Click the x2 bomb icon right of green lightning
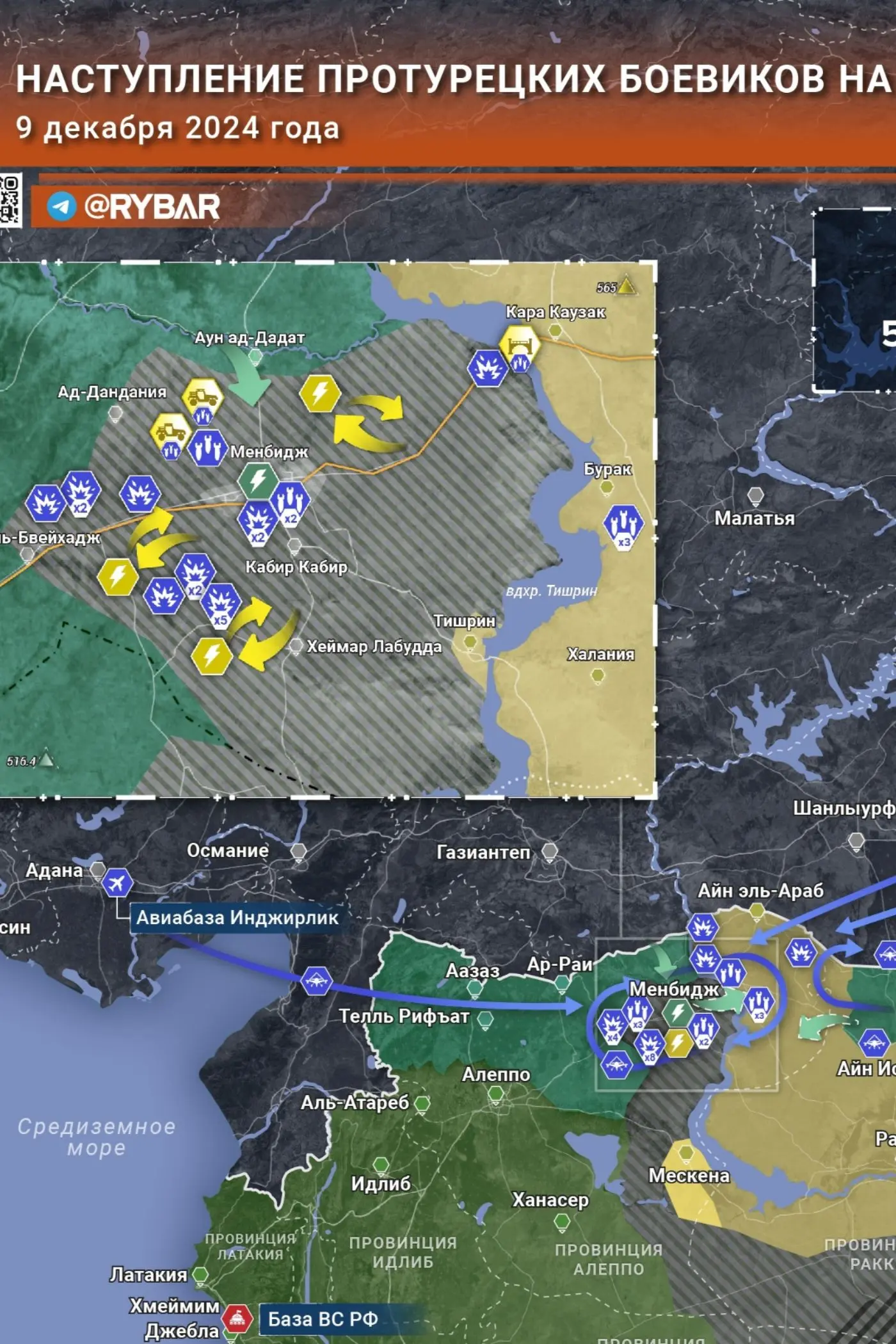The height and width of the screenshot is (1344, 896). click(x=290, y=504)
